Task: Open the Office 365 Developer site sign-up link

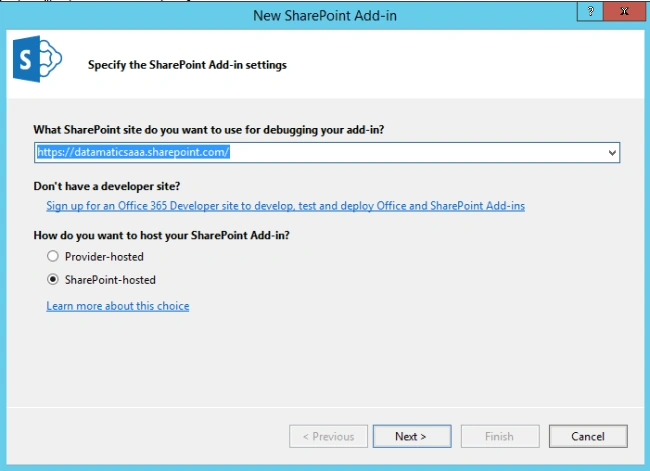Action: (x=286, y=206)
